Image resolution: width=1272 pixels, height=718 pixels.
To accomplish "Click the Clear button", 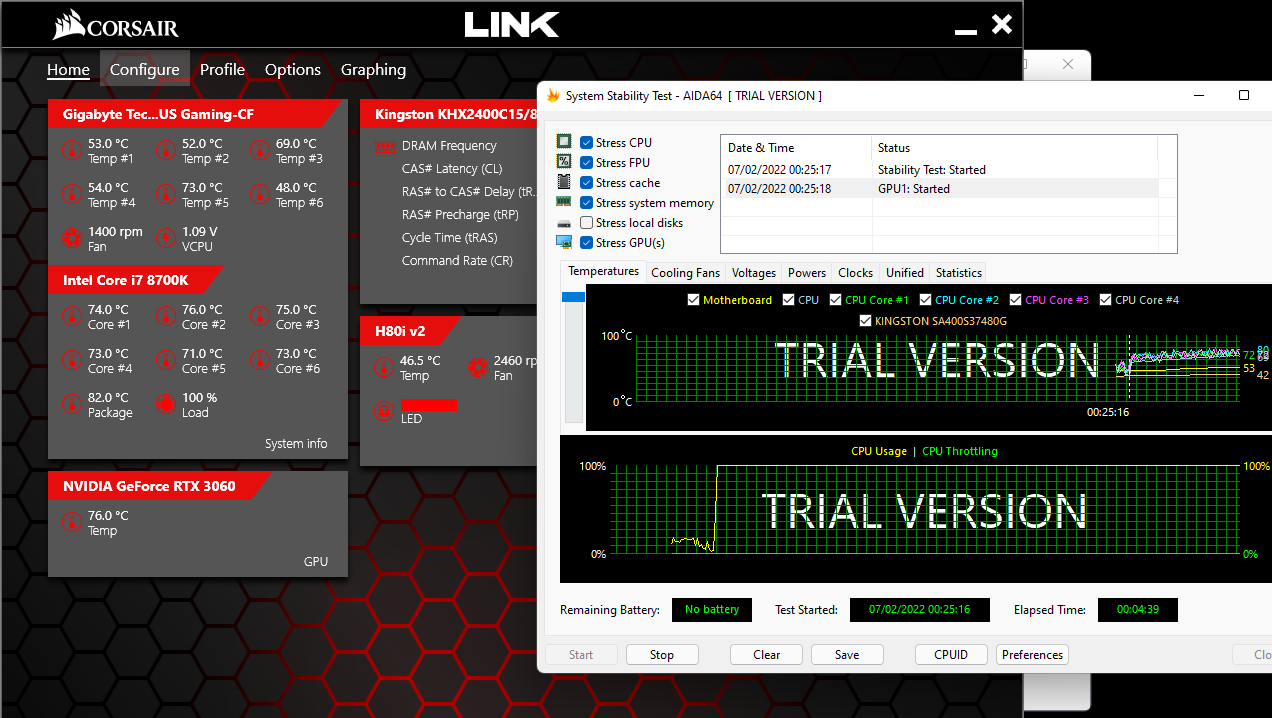I will [767, 655].
